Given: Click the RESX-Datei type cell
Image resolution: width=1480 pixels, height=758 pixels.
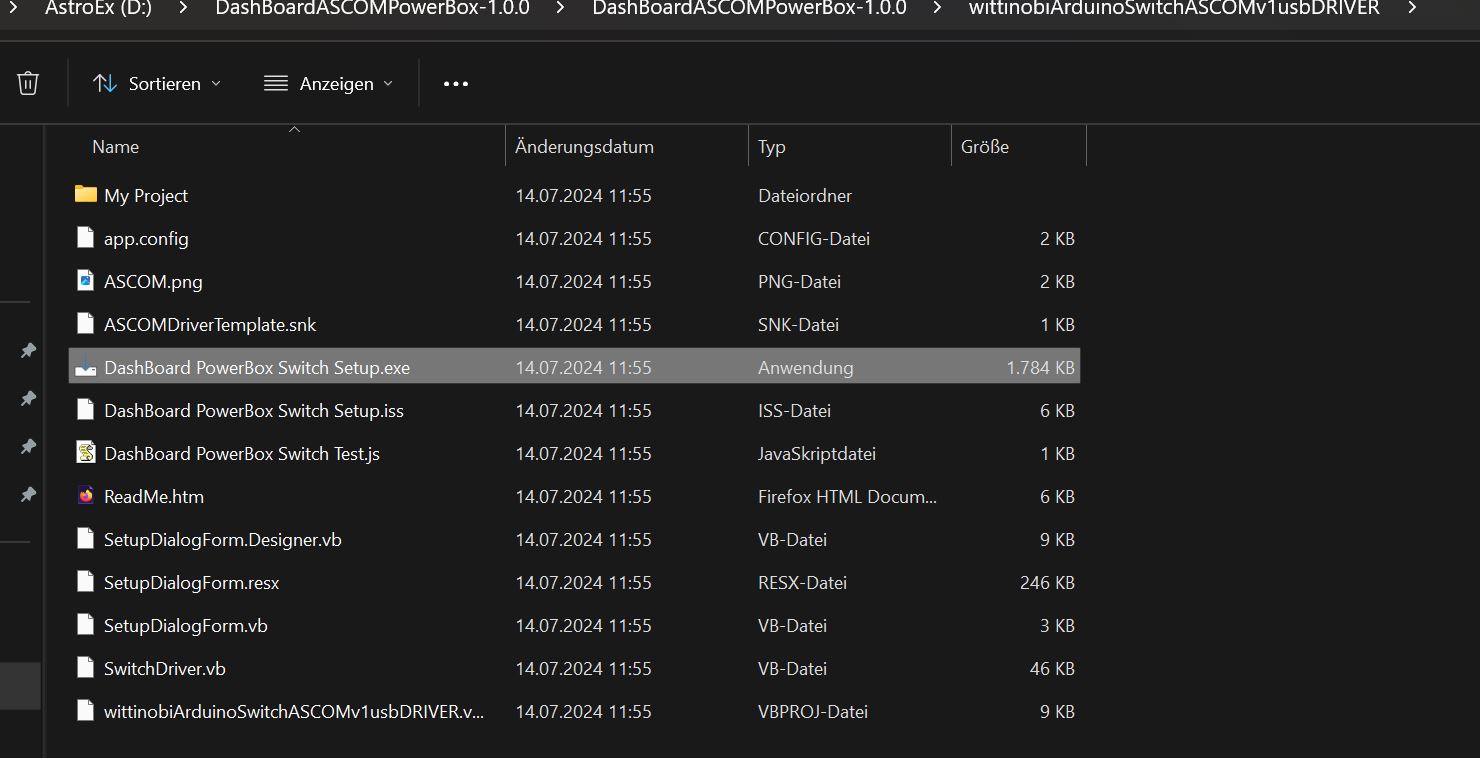Looking at the screenshot, I should point(802,583).
